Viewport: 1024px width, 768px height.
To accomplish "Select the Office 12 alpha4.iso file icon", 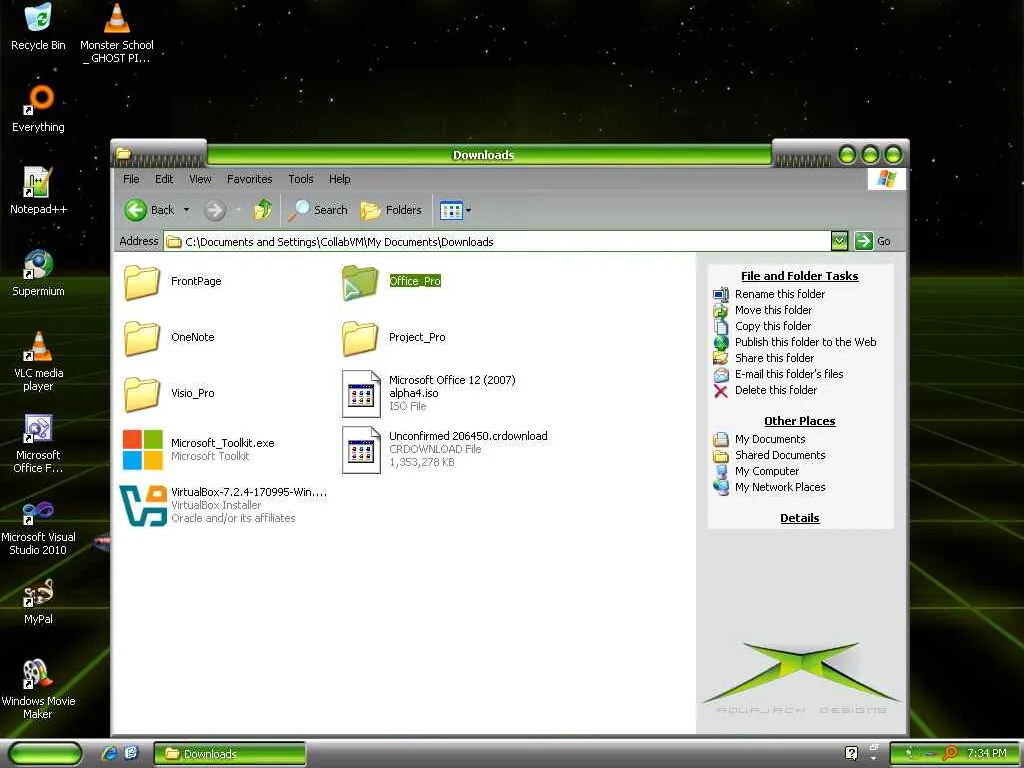I will pyautogui.click(x=361, y=394).
